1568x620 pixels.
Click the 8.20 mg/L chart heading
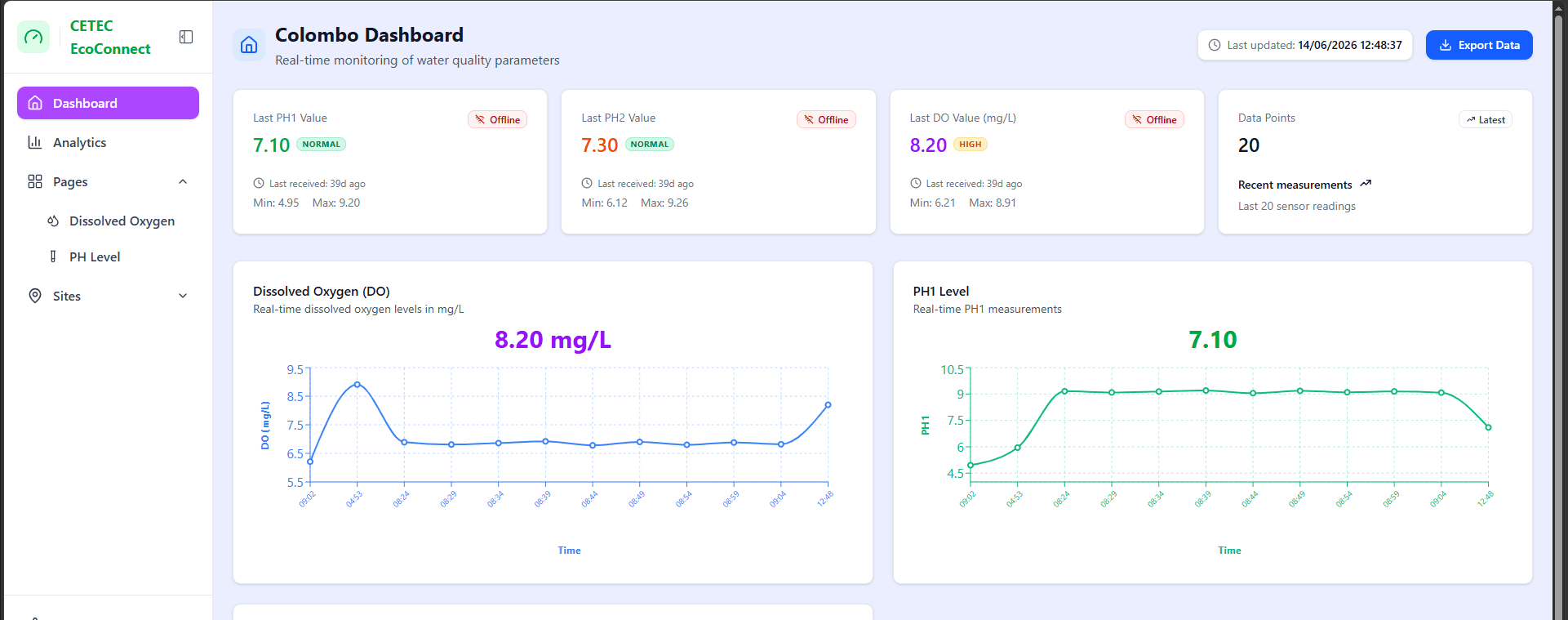click(553, 340)
